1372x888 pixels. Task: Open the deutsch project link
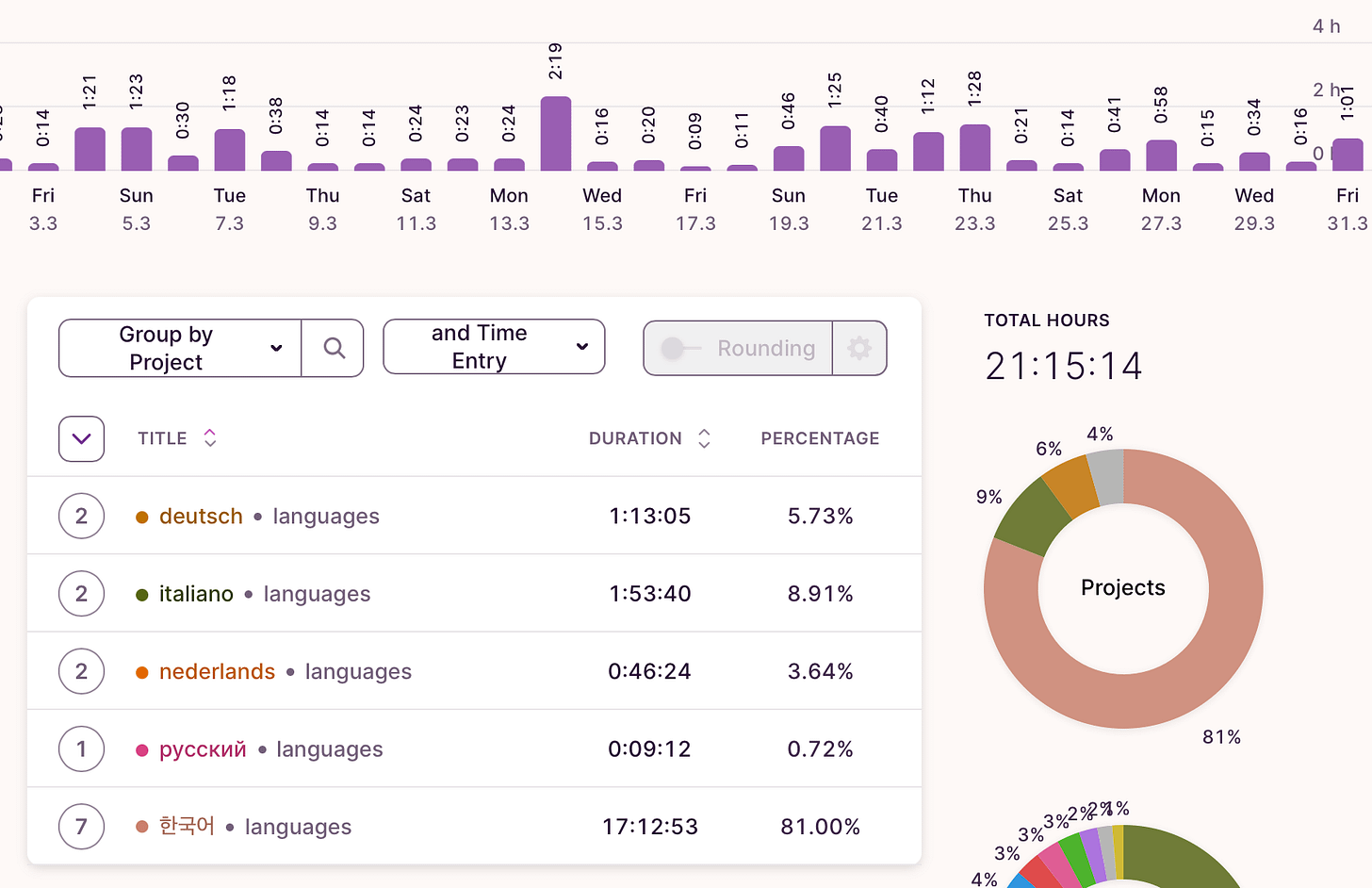pyautogui.click(x=201, y=516)
